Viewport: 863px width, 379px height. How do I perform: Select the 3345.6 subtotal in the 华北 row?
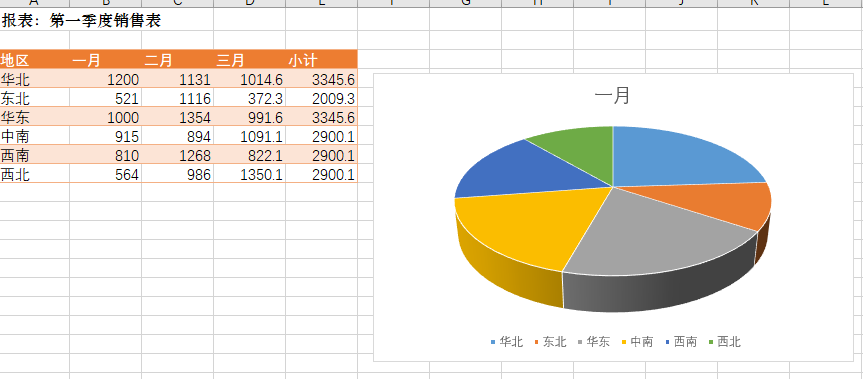[321, 79]
